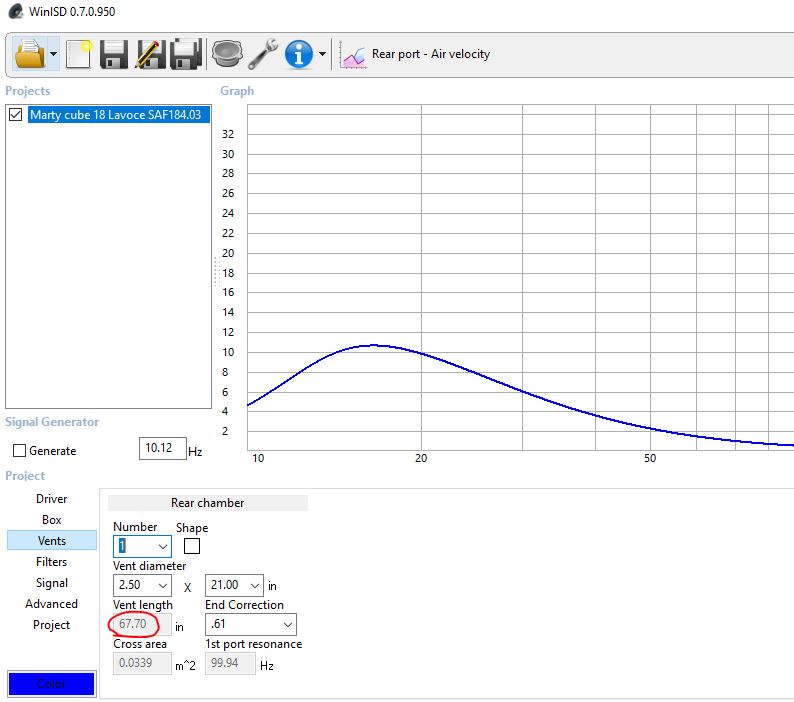The width and height of the screenshot is (794, 702).
Task: Uncheck Marty cube 18 Lavoce project checkbox
Action: (x=16, y=115)
